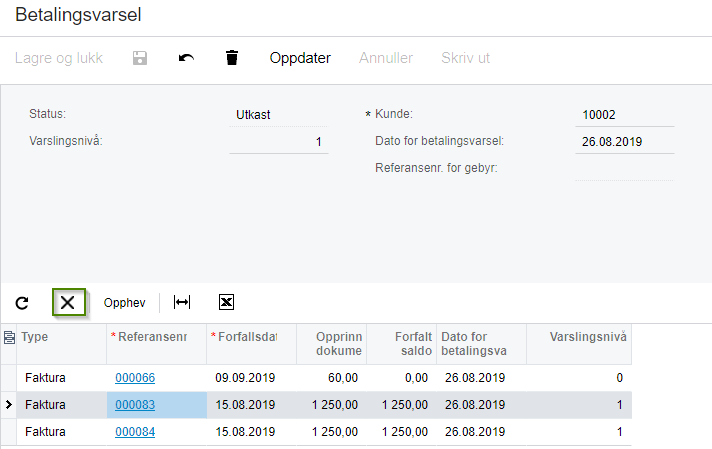The width and height of the screenshot is (712, 449).
Task: Click the 0,00 balance cell
Action: pos(402,378)
